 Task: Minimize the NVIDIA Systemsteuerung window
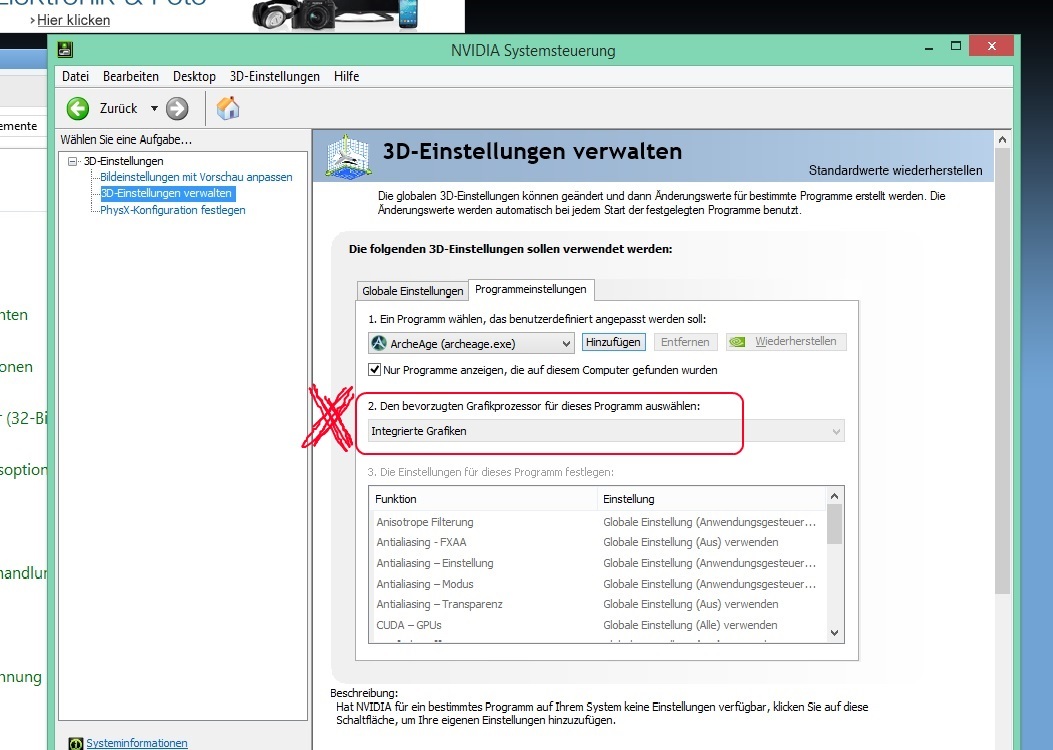point(929,47)
